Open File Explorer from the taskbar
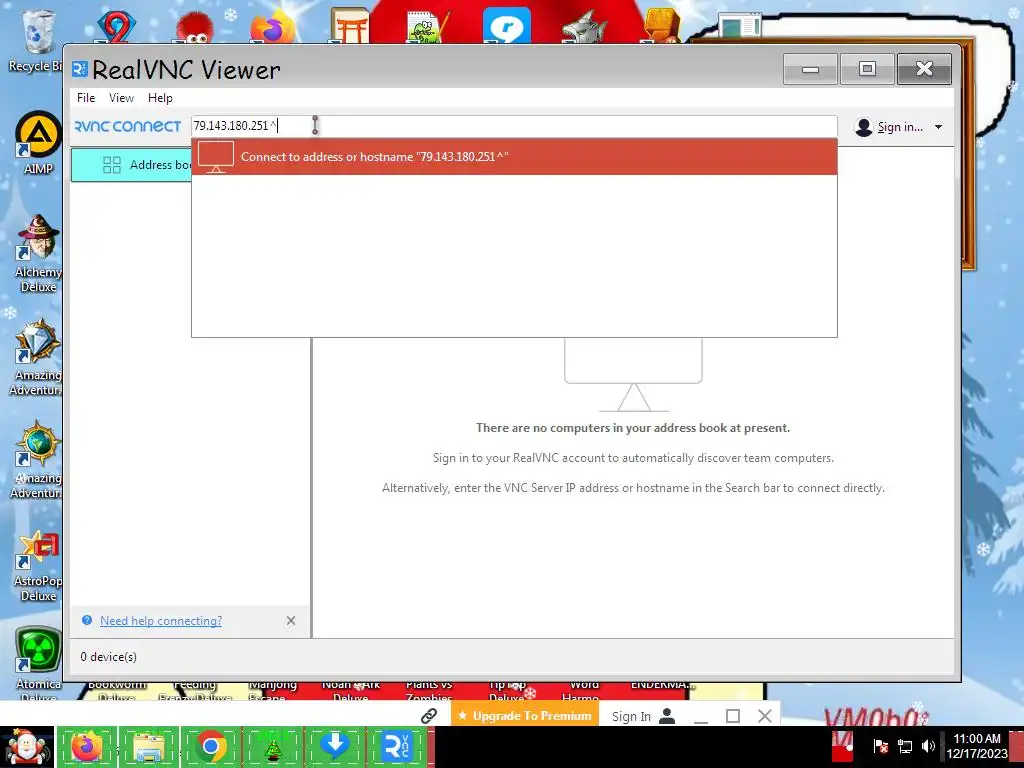 148,747
